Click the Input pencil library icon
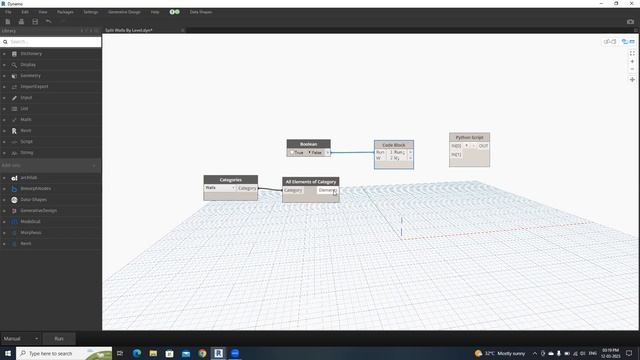The width and height of the screenshot is (640, 360). (x=14, y=98)
